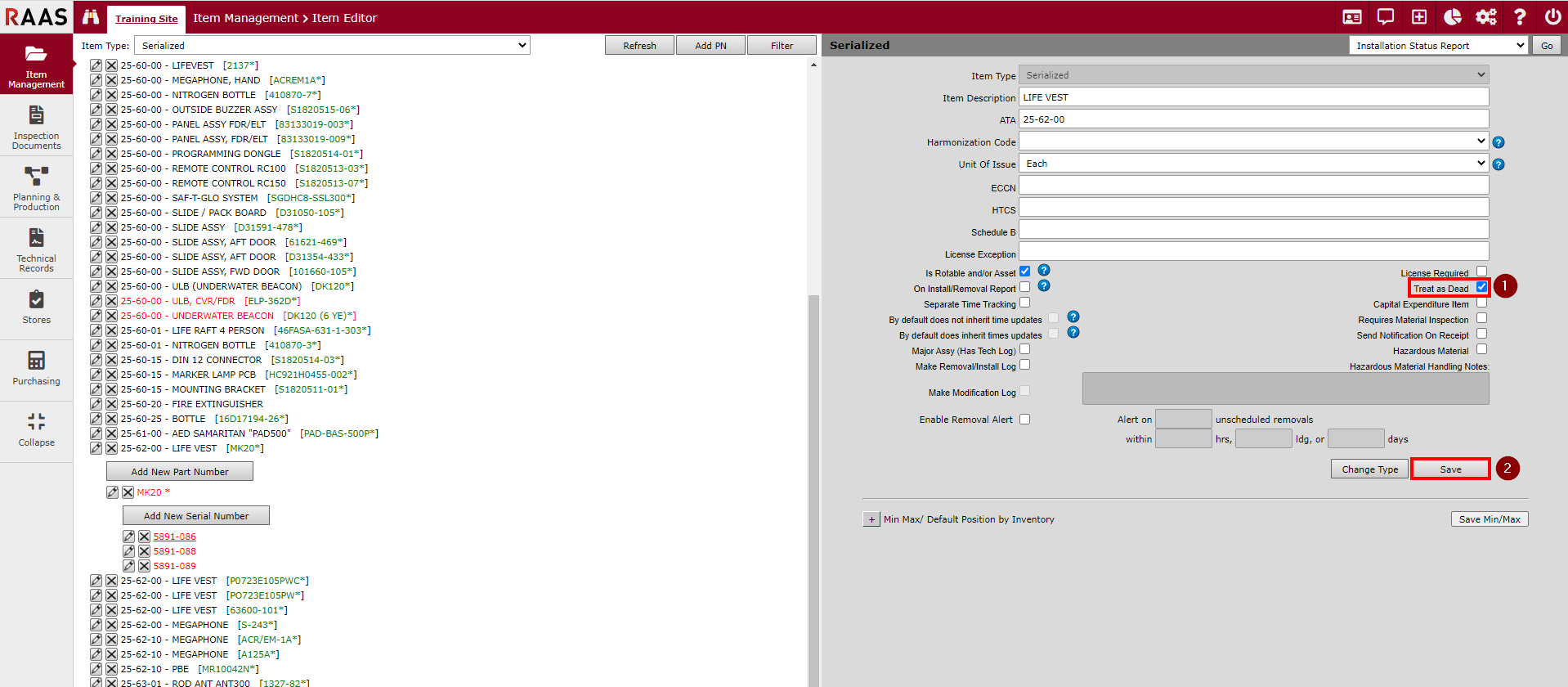
Task: Delete part number MK20 with X icon
Action: coord(128,492)
